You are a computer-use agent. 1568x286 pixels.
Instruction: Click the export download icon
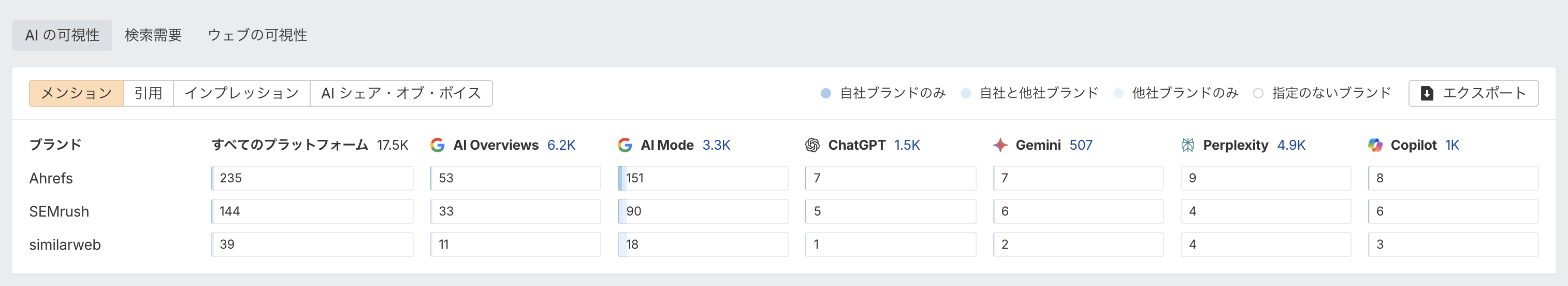tap(1427, 93)
